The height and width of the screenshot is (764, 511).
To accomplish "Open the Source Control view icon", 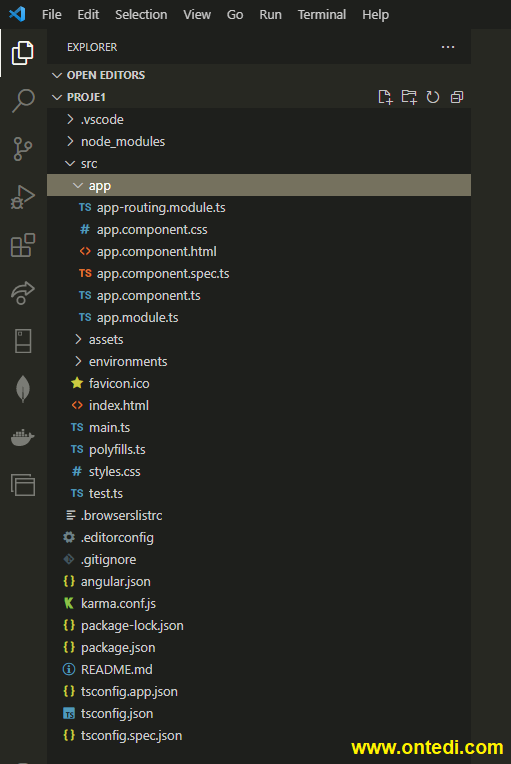I will pyautogui.click(x=22, y=149).
